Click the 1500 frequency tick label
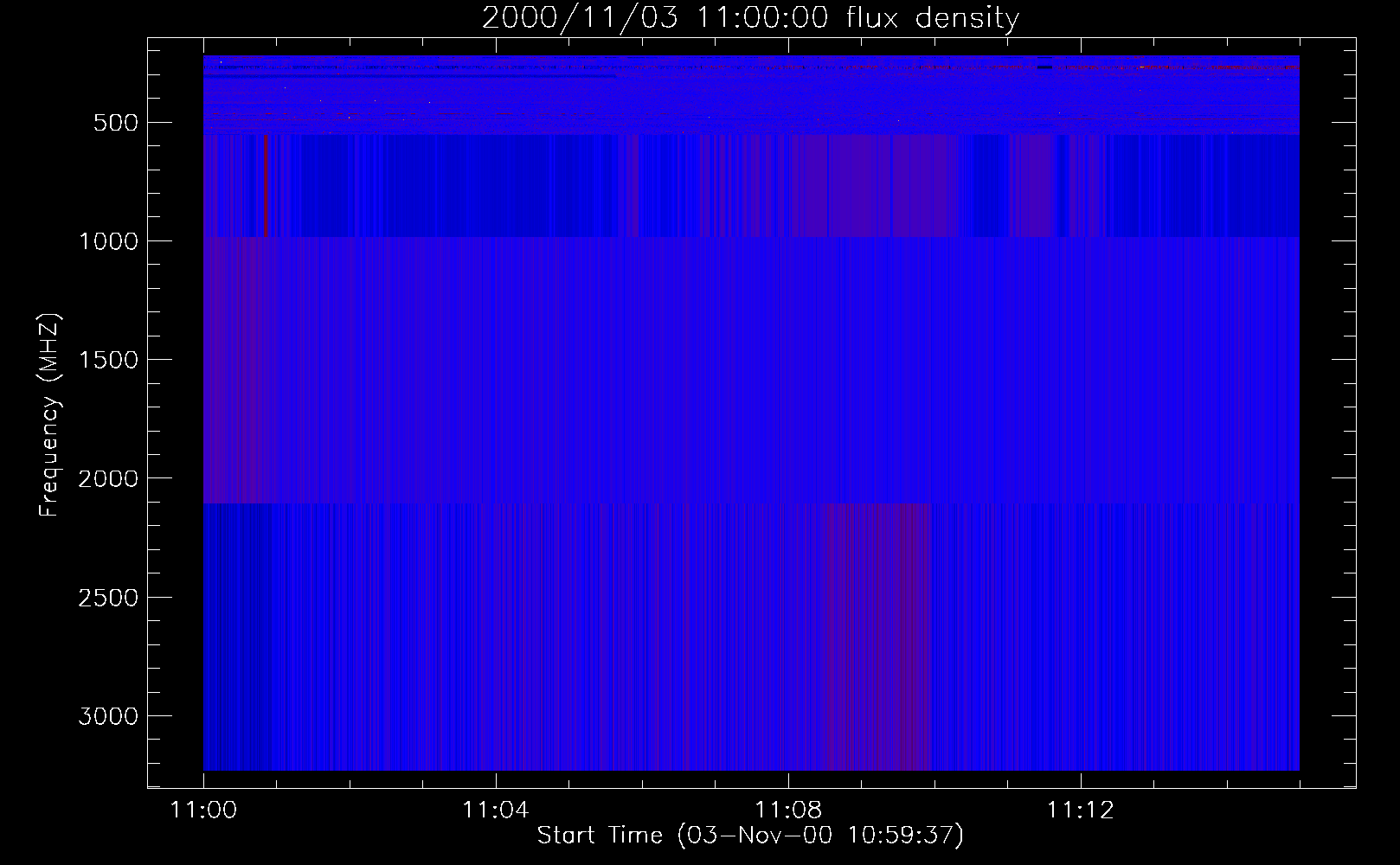 (x=108, y=360)
